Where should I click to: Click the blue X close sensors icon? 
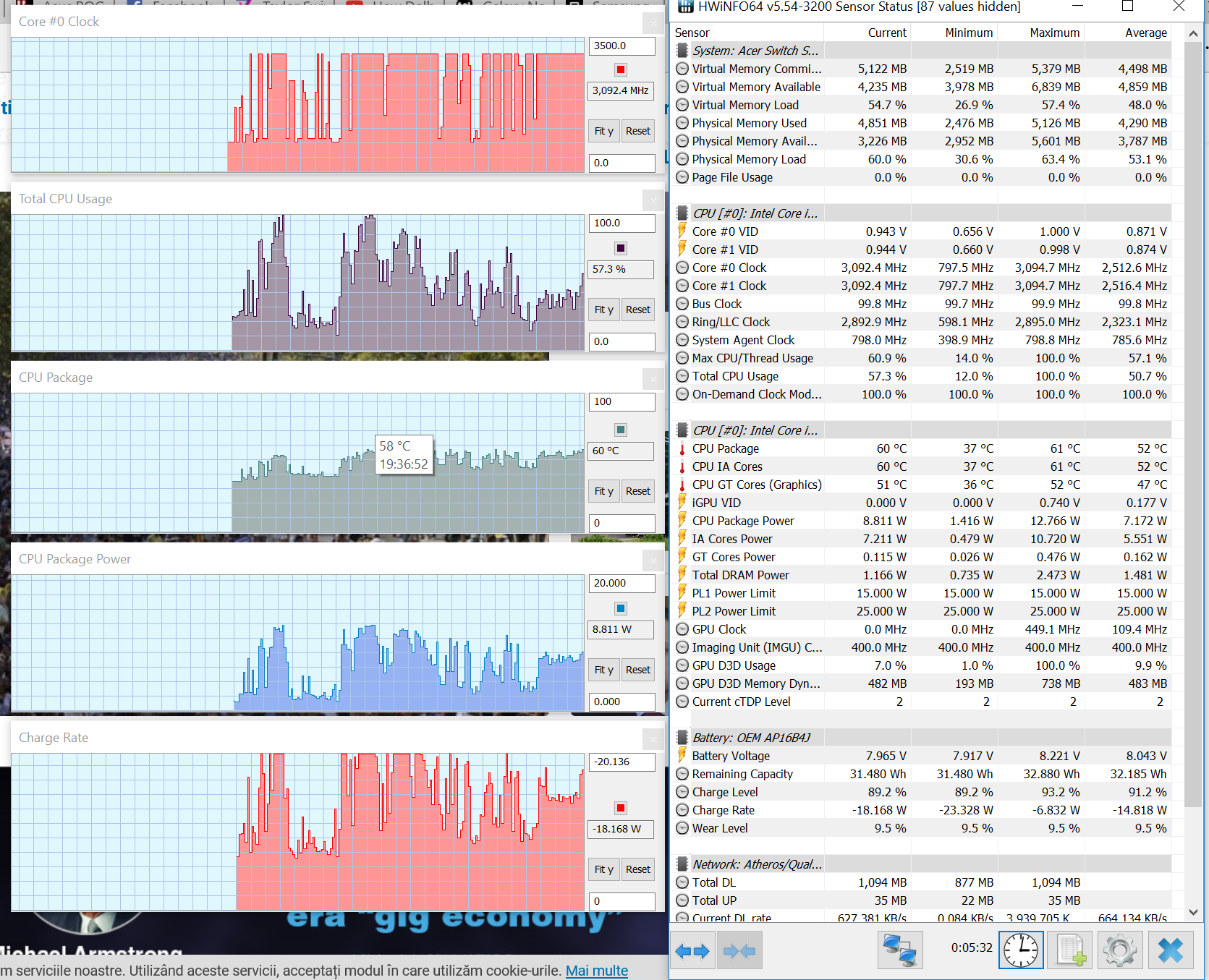click(1170, 950)
